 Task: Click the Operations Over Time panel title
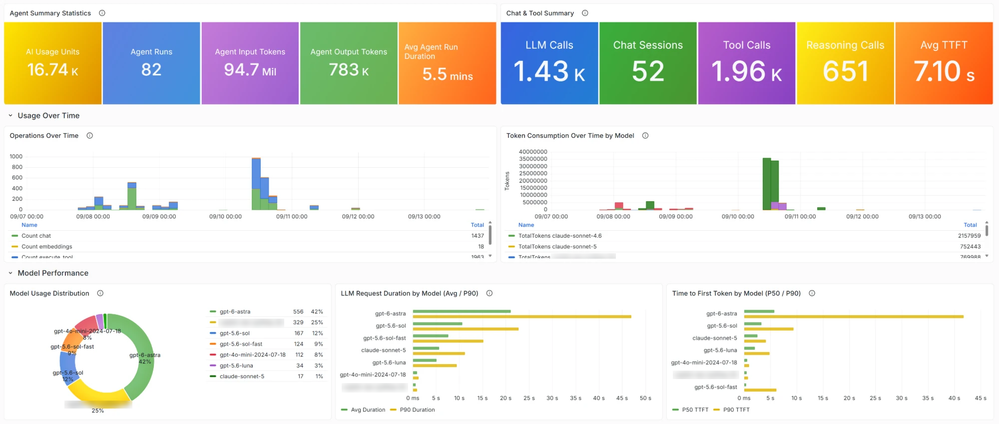coord(44,136)
